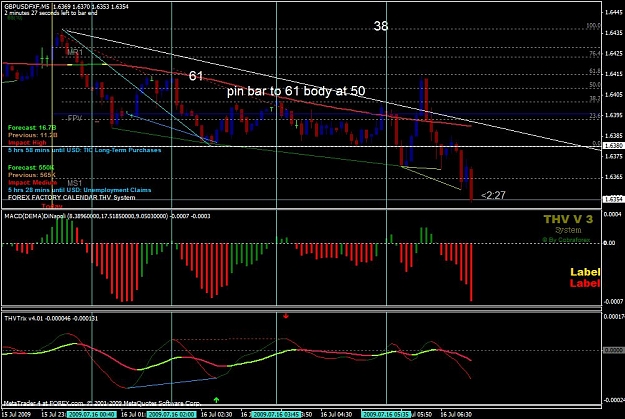Click the red 'Label' text
This screenshot has height=419, width=625.
point(585,283)
